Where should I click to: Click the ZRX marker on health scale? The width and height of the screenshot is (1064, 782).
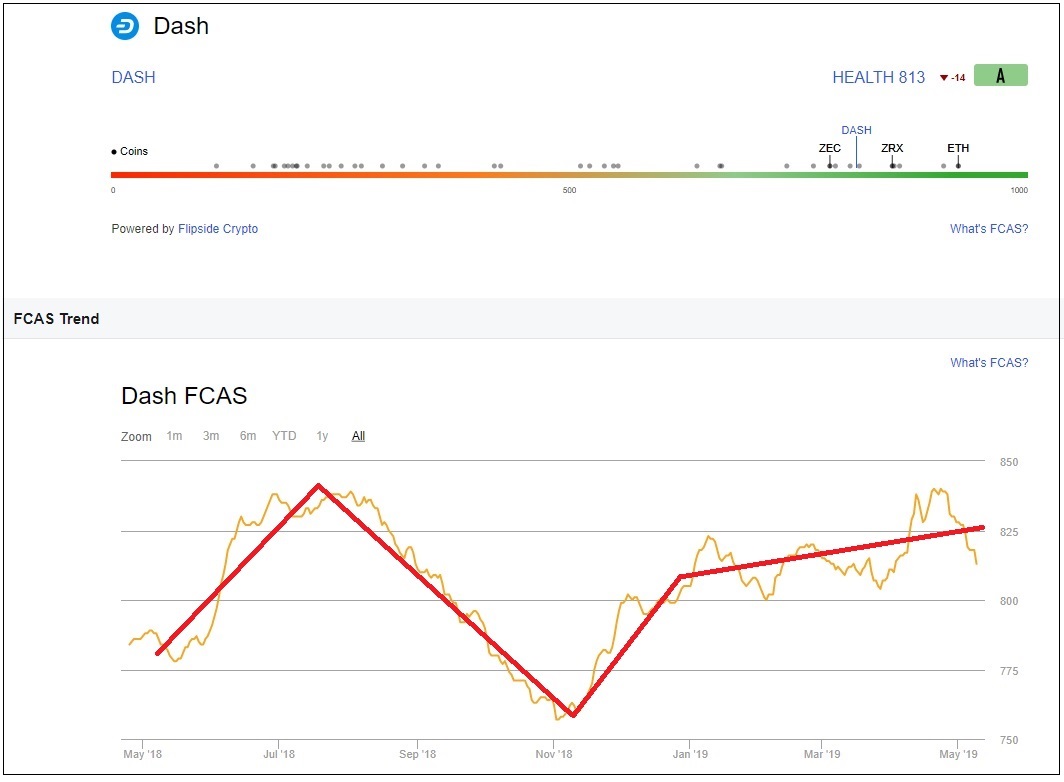(892, 155)
